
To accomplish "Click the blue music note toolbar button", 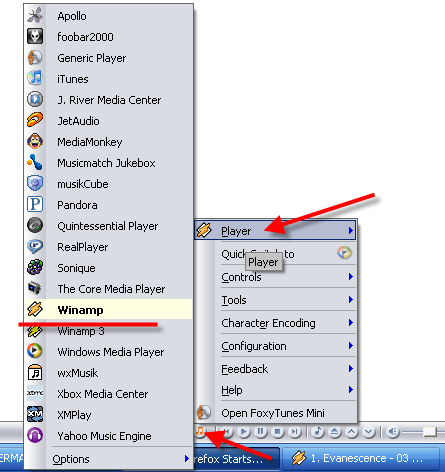I will coord(318,432).
